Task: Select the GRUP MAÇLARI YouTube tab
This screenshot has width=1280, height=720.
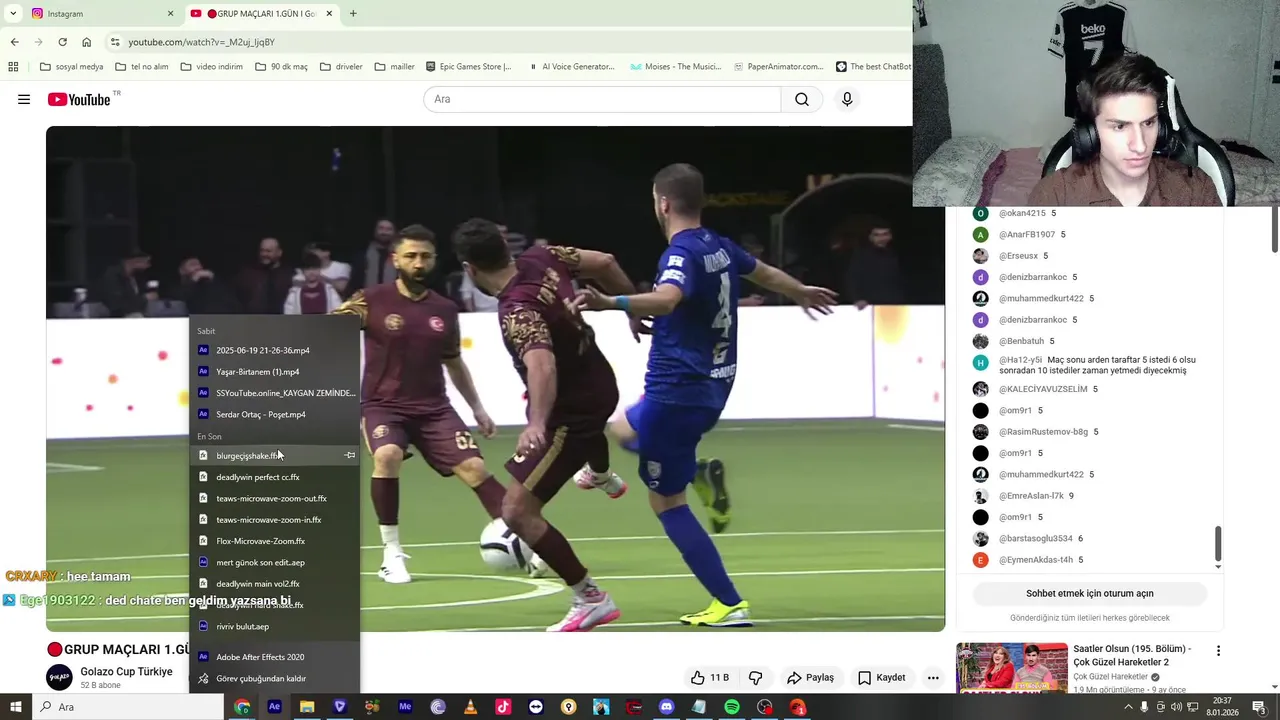Action: click(x=262, y=14)
